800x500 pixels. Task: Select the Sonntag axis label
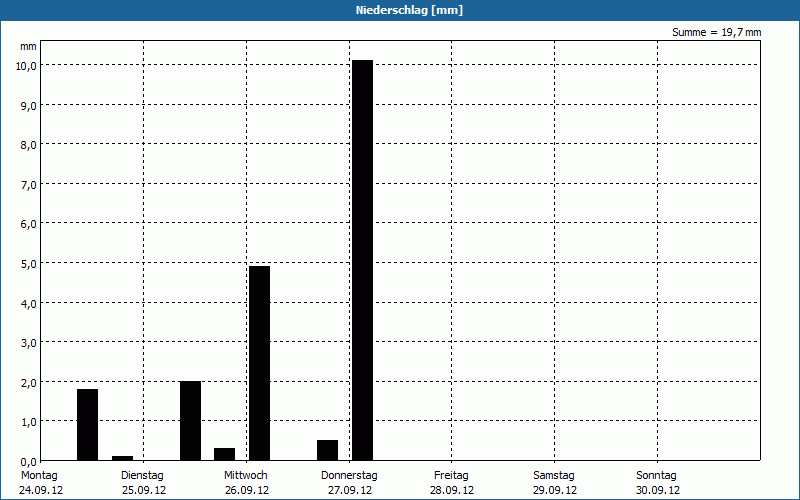[x=657, y=475]
